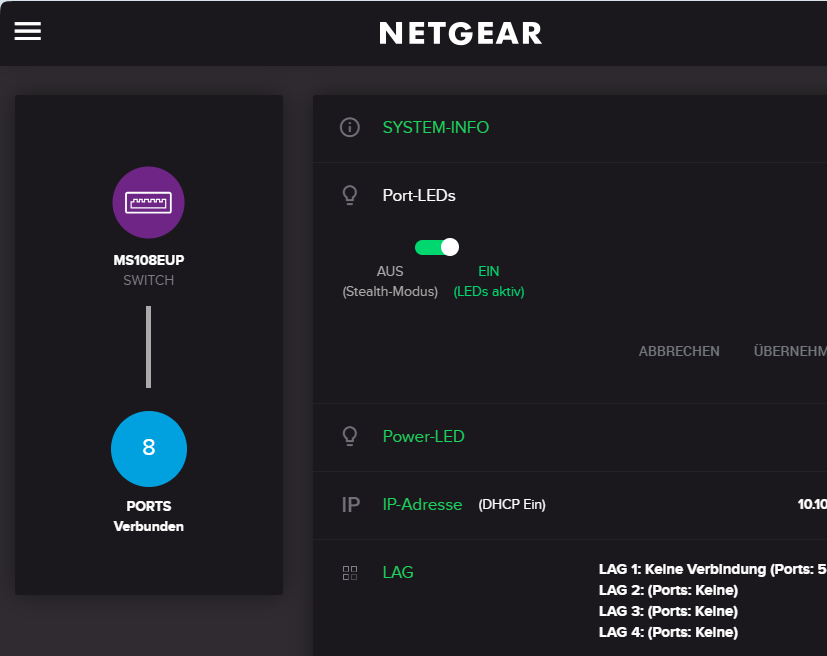Click the System-Info info icon
827x656 pixels.
[x=350, y=127]
